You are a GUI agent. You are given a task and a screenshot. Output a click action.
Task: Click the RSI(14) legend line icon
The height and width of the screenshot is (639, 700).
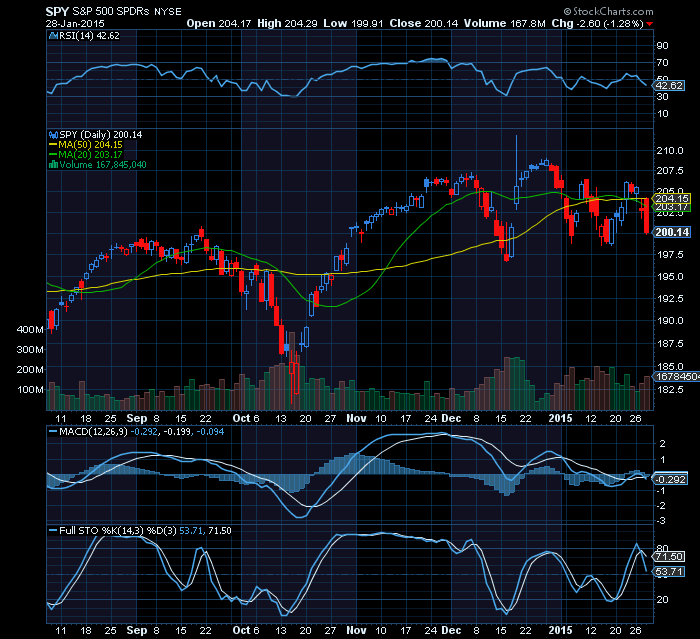[x=53, y=36]
